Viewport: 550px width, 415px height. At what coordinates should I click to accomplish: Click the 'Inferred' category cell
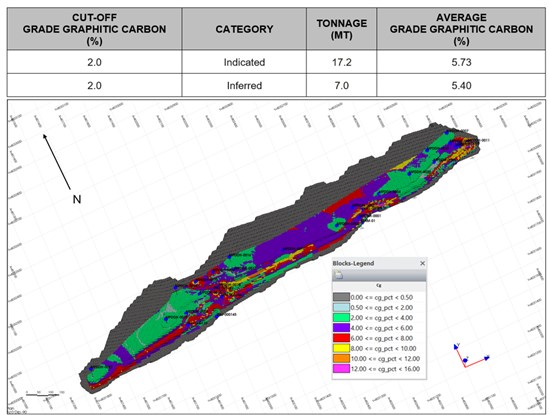[x=244, y=86]
